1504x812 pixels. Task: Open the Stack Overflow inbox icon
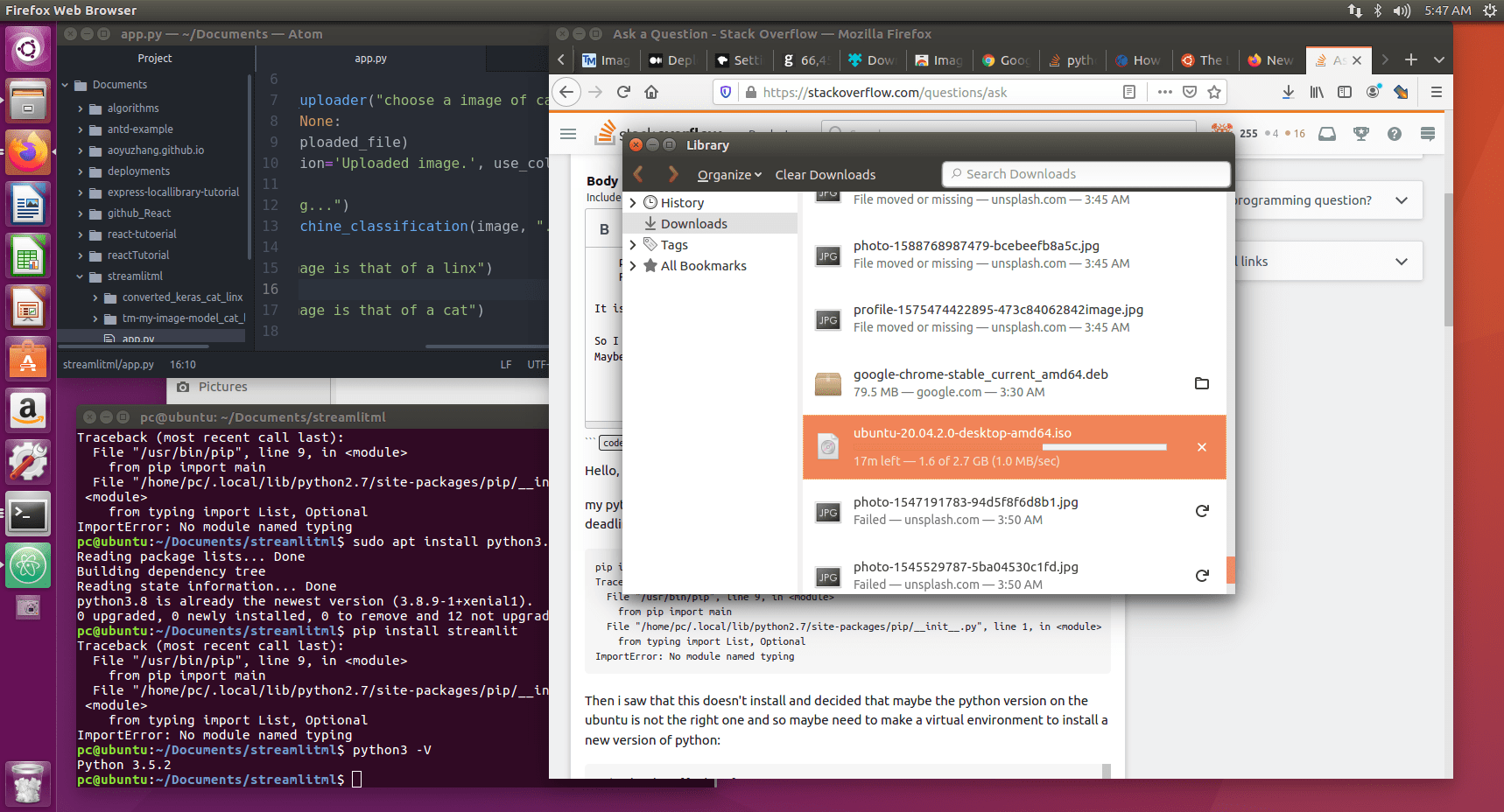pos(1326,134)
